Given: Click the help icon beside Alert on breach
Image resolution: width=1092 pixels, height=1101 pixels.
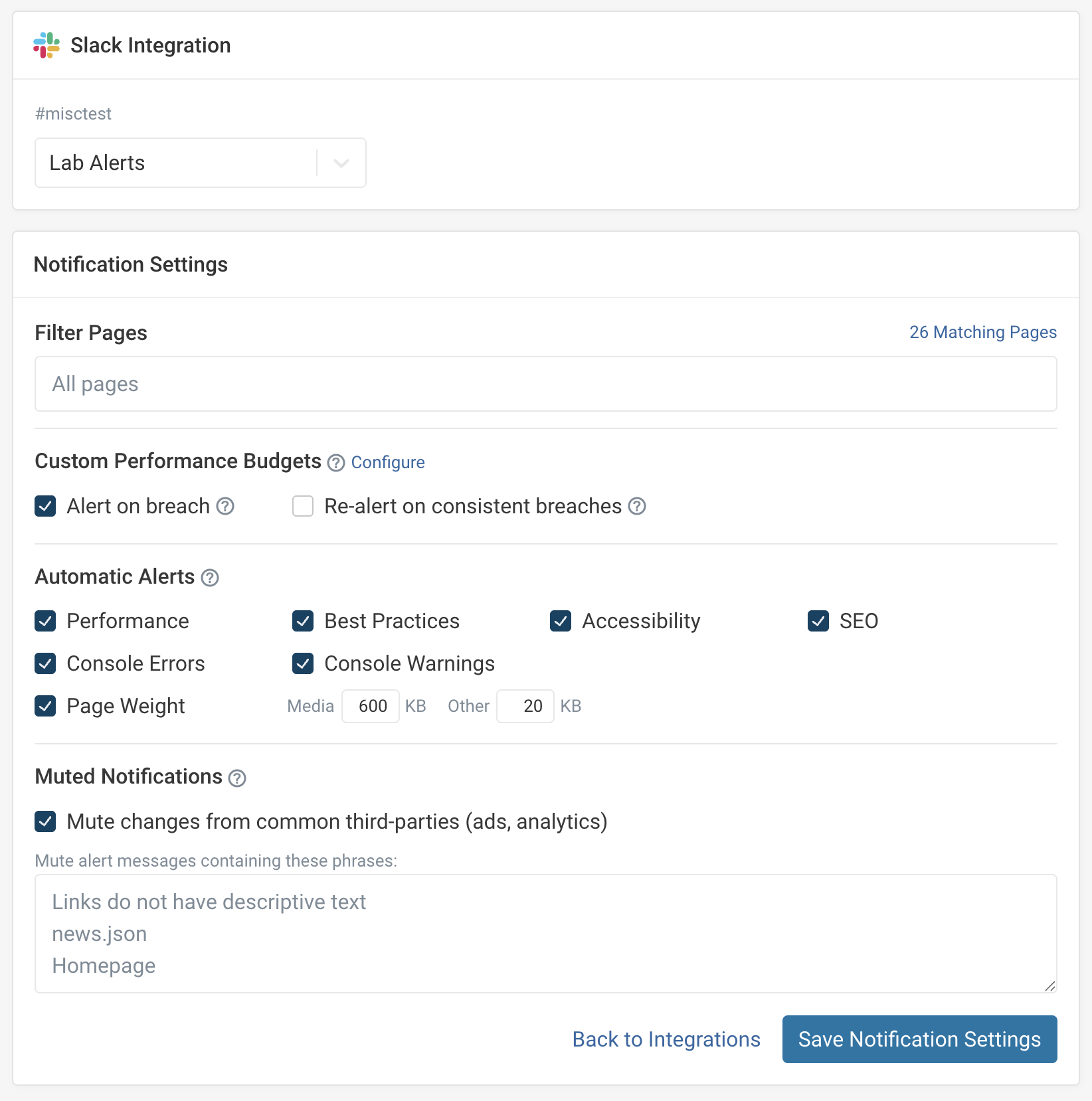Looking at the screenshot, I should (226, 506).
